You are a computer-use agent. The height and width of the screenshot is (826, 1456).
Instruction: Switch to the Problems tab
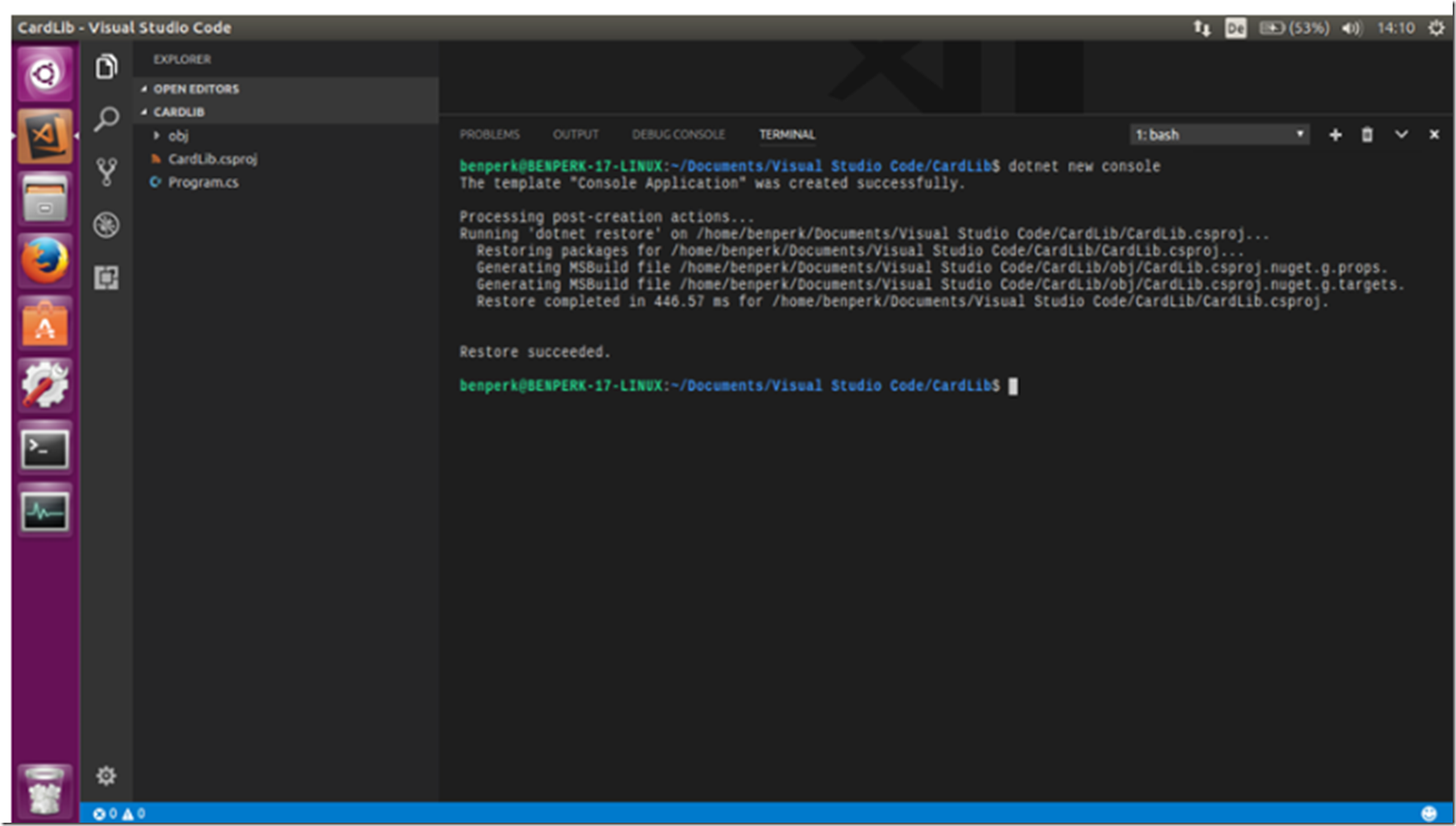point(490,134)
